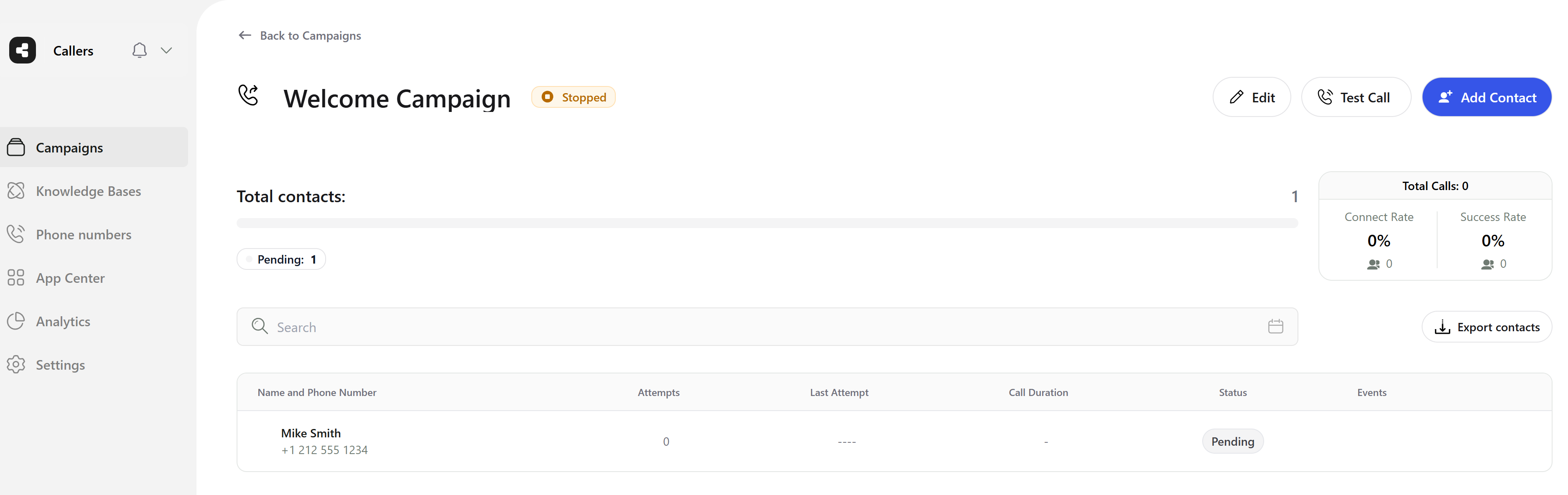Start a Test Call

click(1355, 97)
